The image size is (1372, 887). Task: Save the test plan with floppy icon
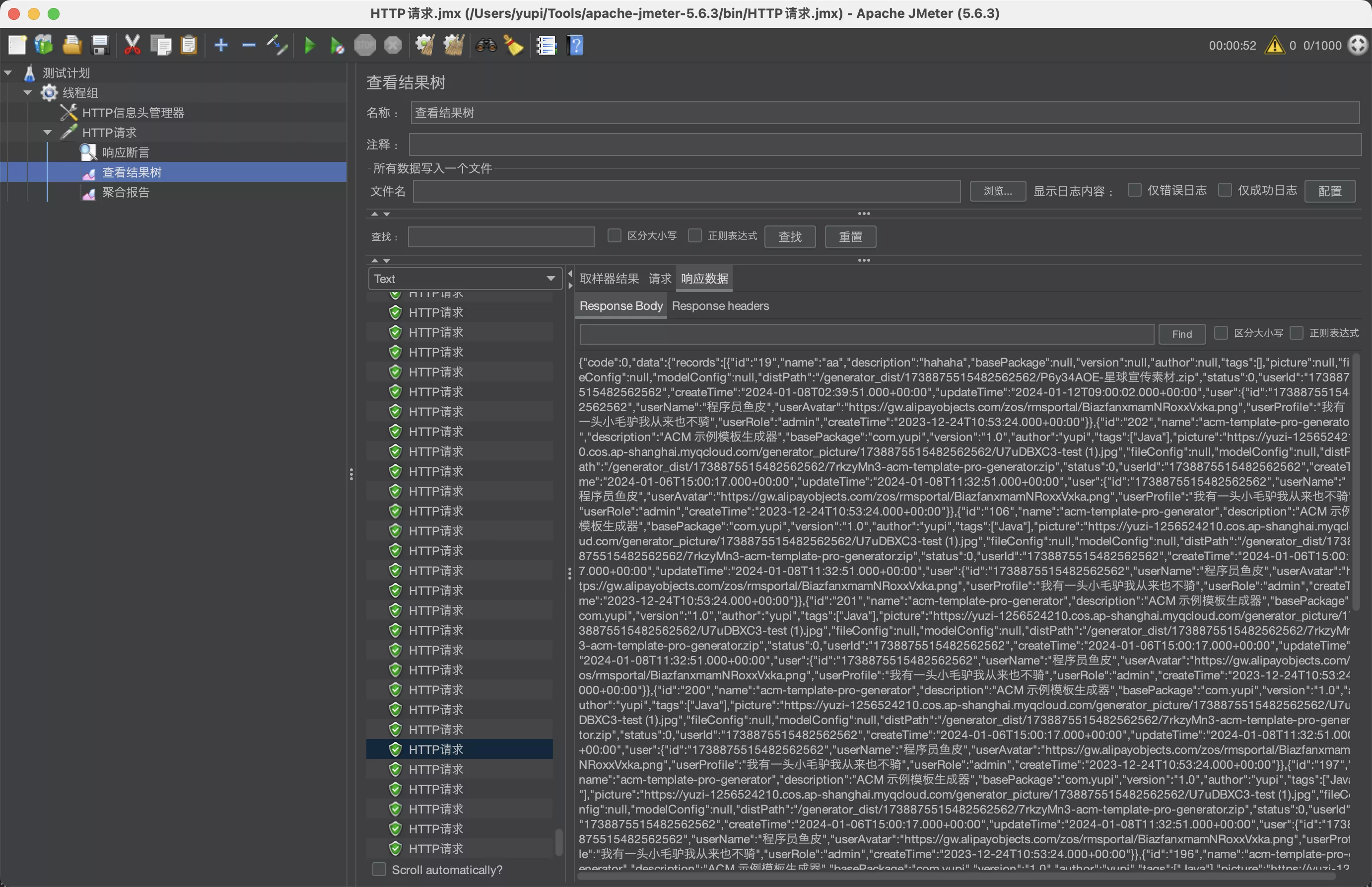pyautogui.click(x=101, y=44)
